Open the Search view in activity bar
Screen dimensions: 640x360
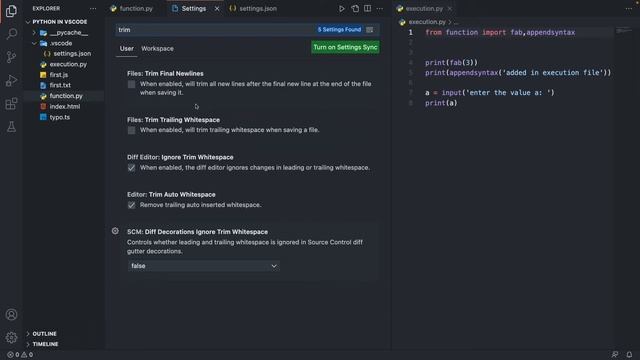(11, 33)
